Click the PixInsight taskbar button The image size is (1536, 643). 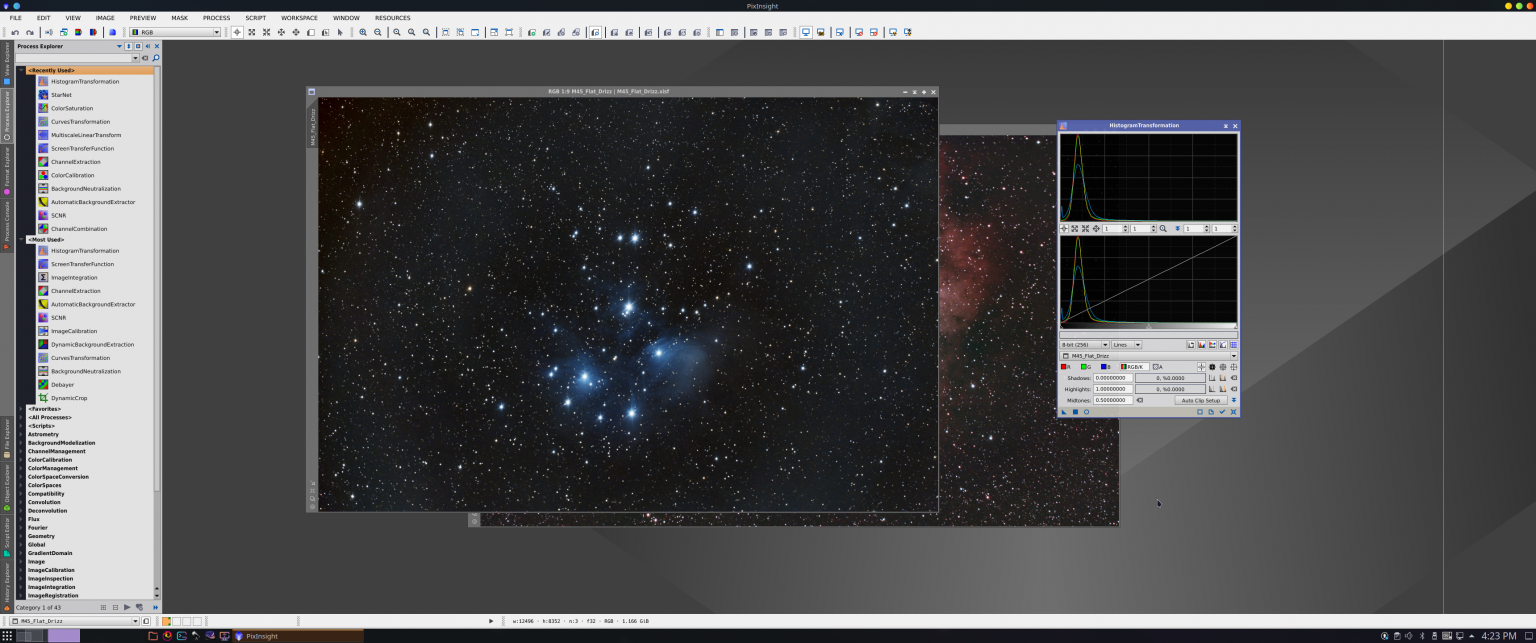(258, 636)
